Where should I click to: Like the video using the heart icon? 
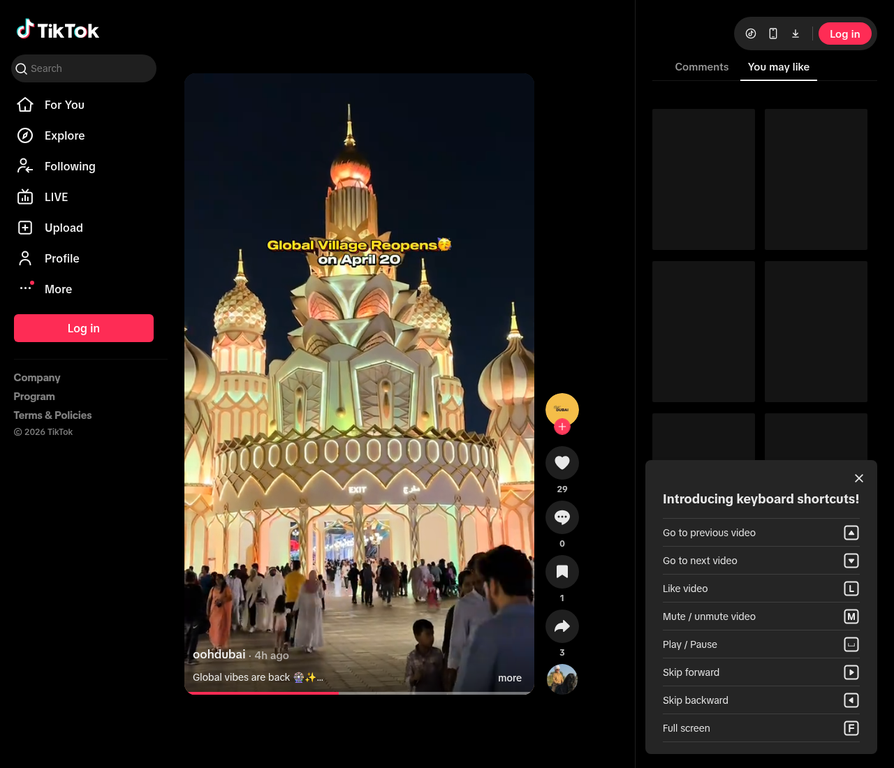pyautogui.click(x=561, y=462)
